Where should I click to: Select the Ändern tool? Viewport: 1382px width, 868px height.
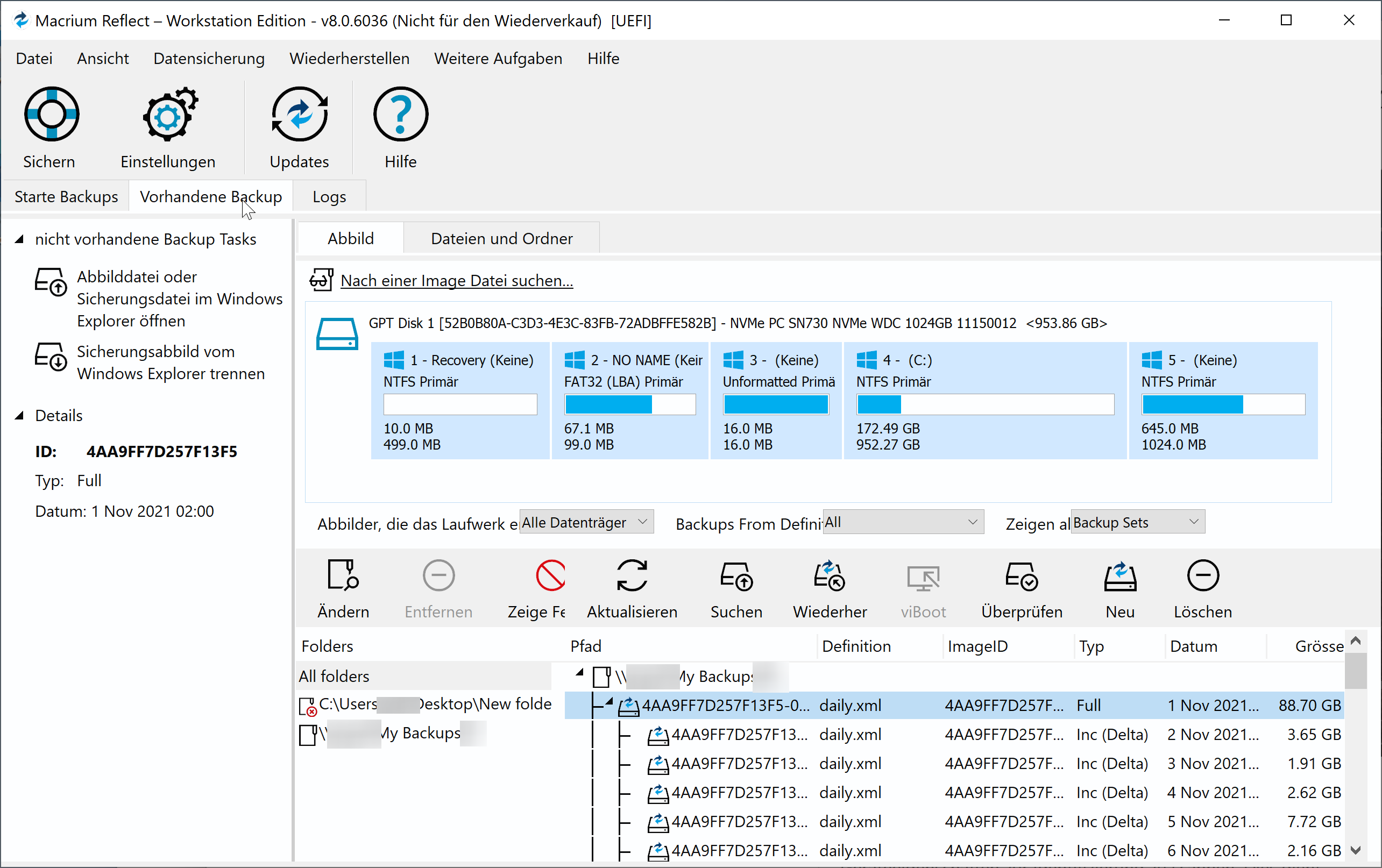(x=343, y=588)
